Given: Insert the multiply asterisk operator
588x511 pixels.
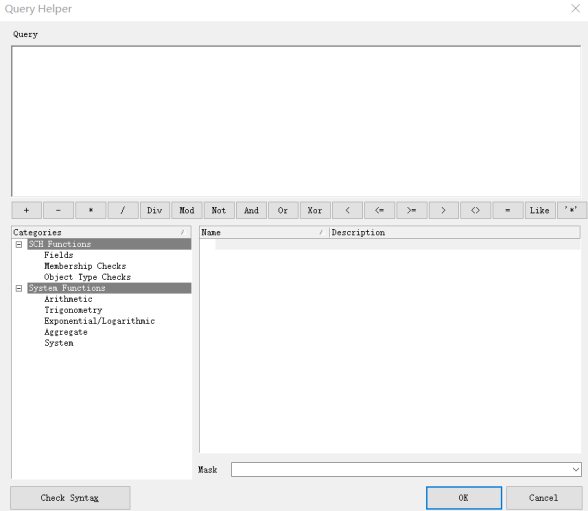Looking at the screenshot, I should click(91, 210).
